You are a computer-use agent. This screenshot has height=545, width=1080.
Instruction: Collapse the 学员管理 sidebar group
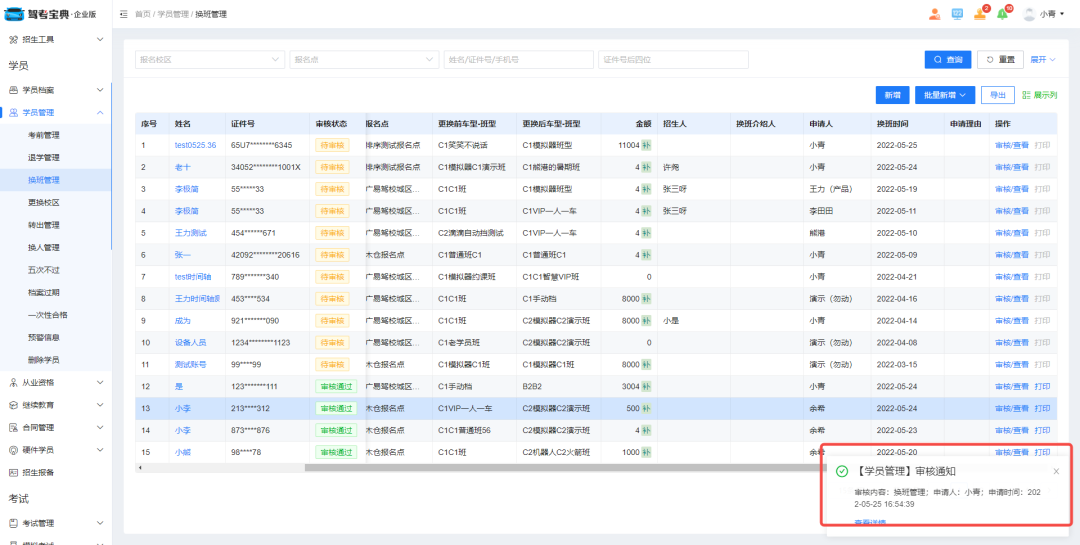pos(100,112)
